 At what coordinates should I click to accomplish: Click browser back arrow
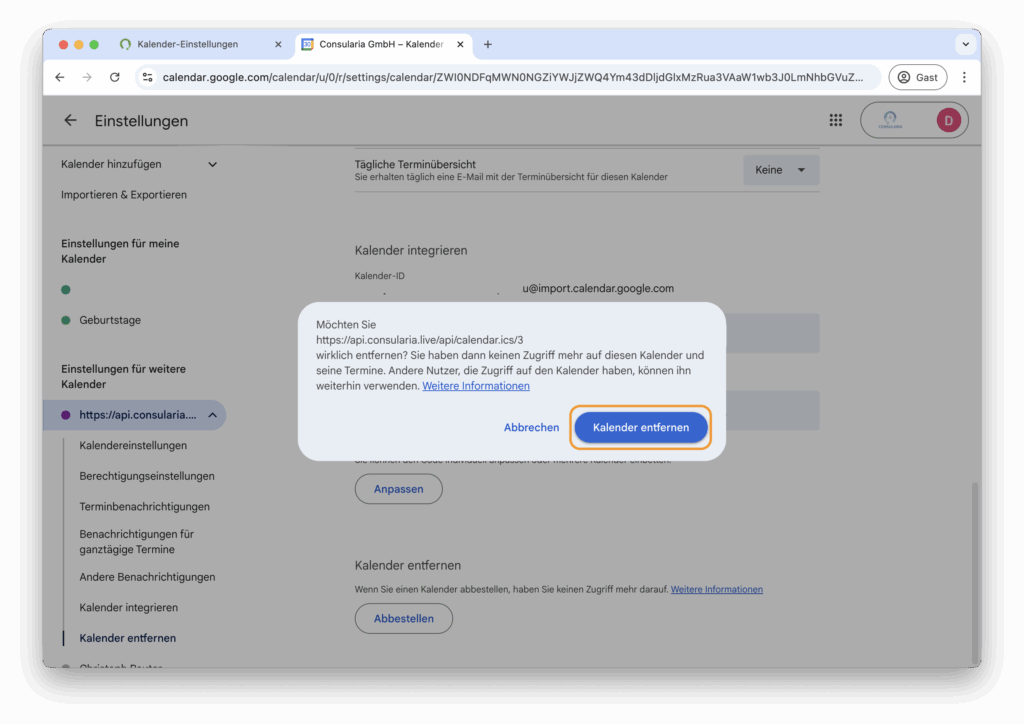(60, 77)
